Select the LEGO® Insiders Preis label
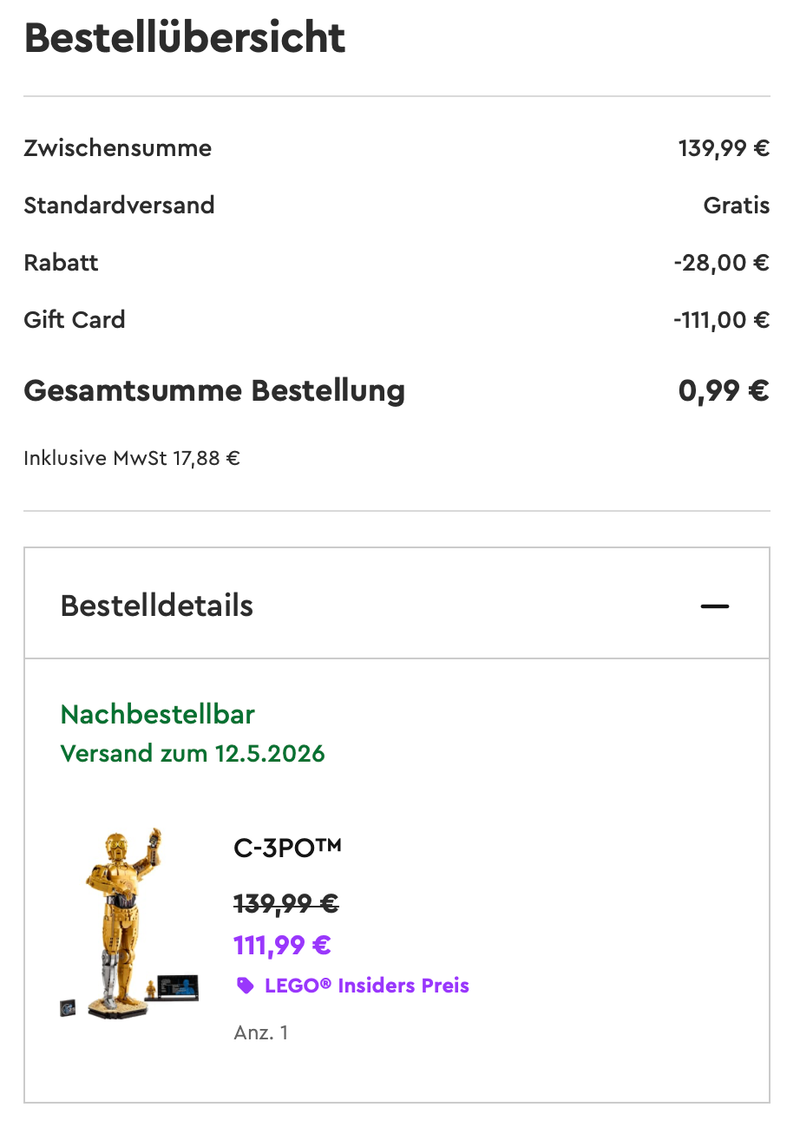 (366, 986)
